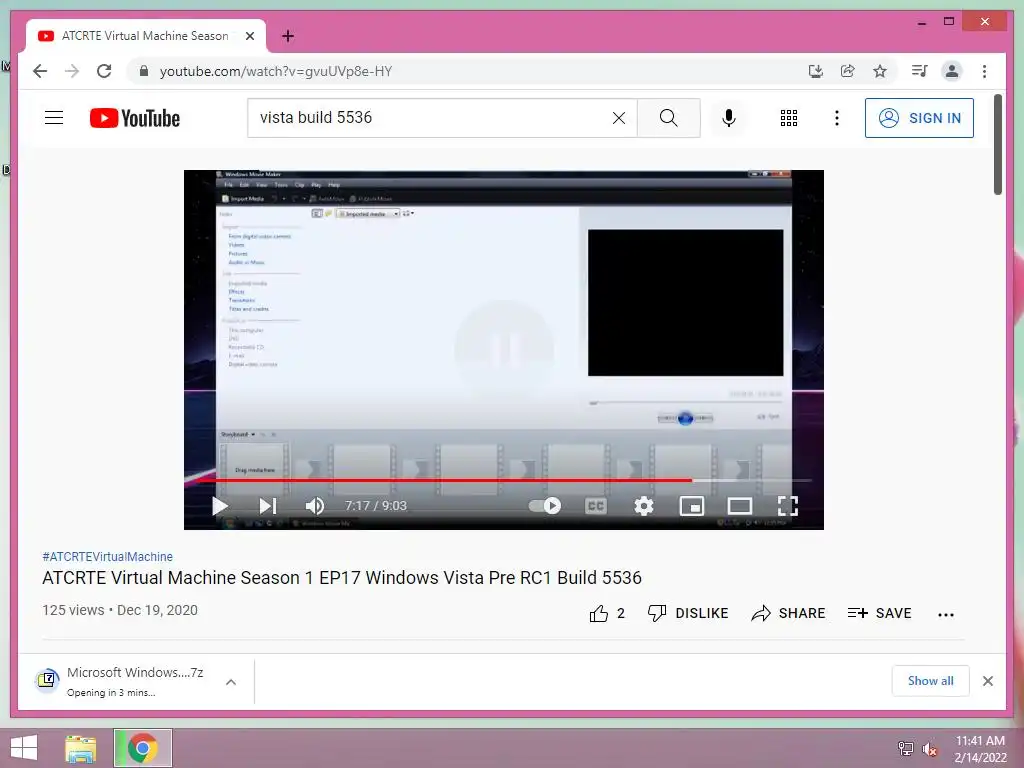Click Chrome taskbar icon

[142, 748]
